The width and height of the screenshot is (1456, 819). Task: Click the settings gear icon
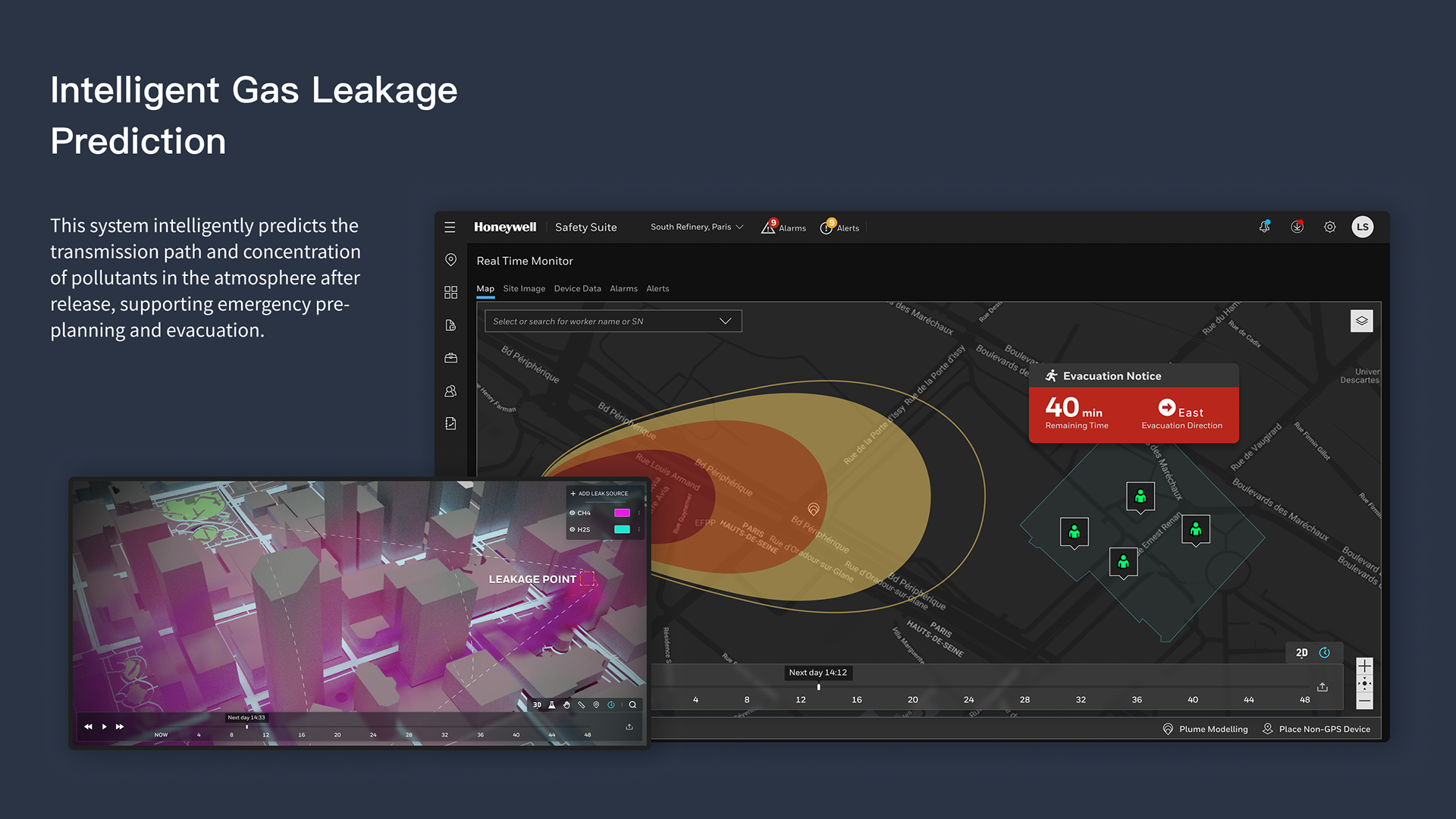(1329, 227)
